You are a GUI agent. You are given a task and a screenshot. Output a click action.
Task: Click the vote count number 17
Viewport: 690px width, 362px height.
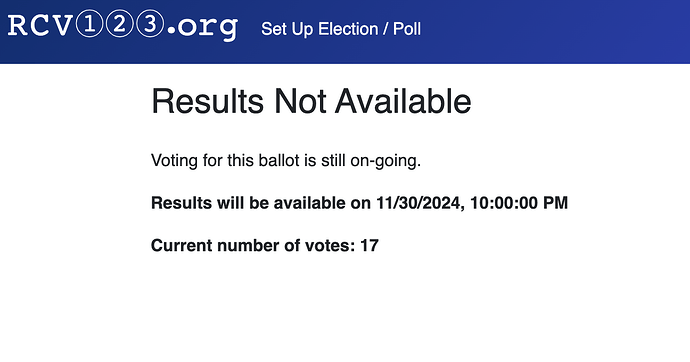click(x=369, y=245)
